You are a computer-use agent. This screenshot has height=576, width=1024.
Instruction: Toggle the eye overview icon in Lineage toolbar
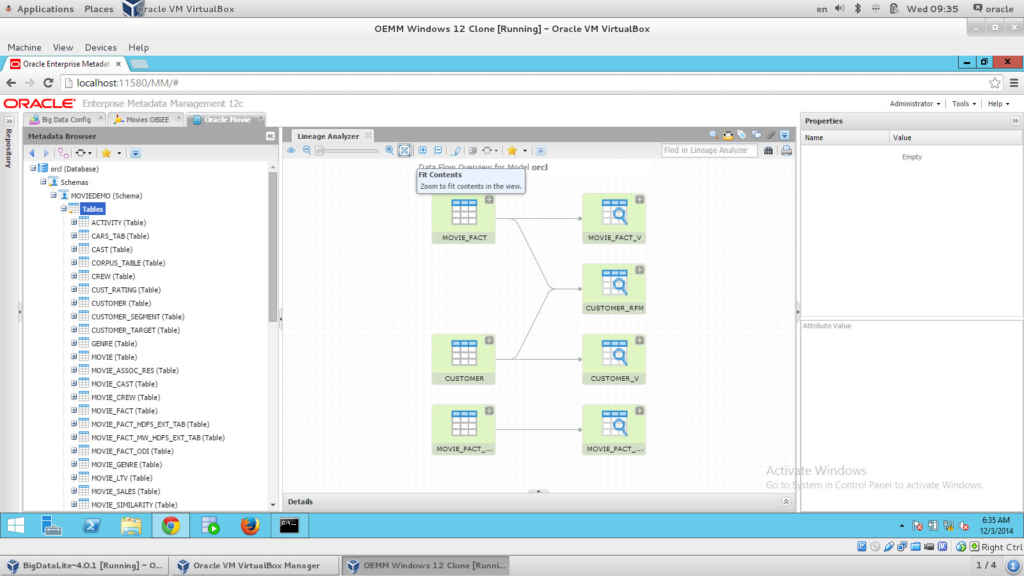click(291, 150)
